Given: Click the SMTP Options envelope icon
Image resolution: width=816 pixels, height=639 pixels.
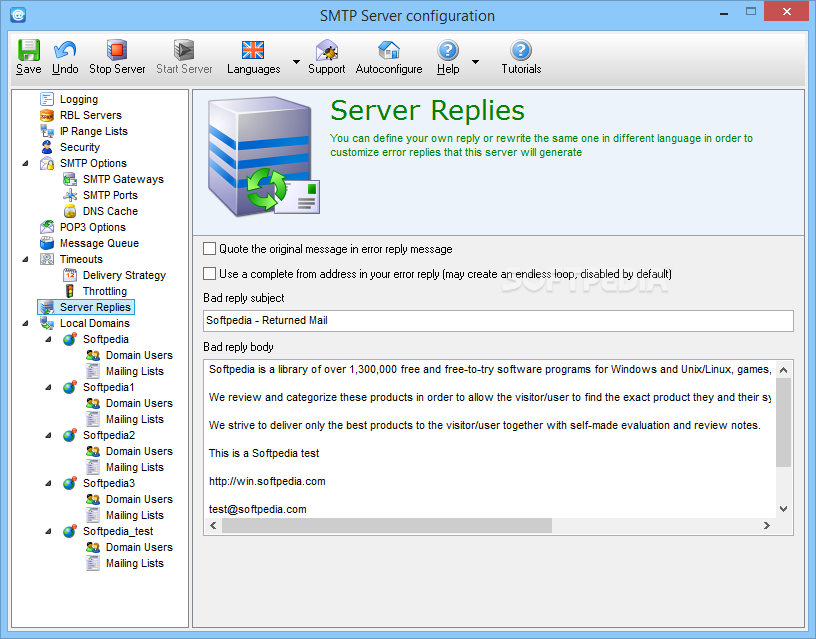Looking at the screenshot, I should tap(47, 163).
